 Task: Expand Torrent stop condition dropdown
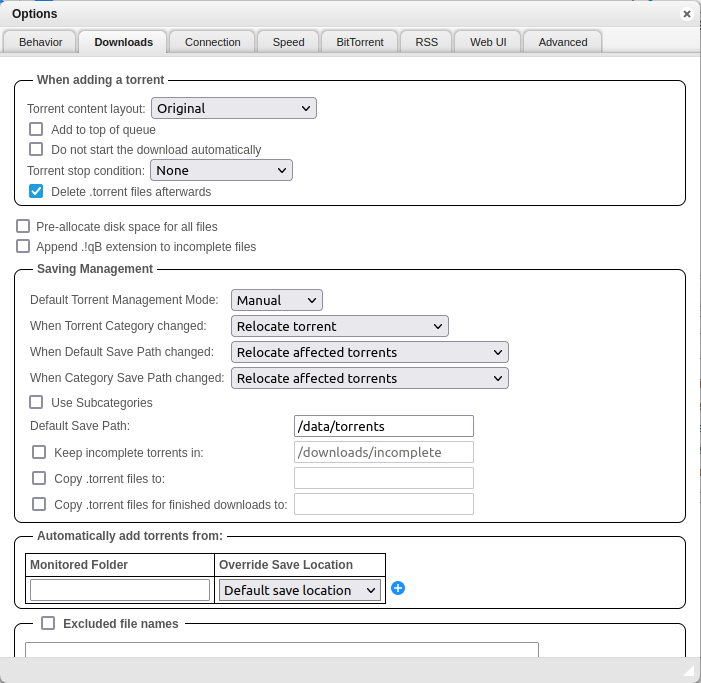(x=221, y=170)
